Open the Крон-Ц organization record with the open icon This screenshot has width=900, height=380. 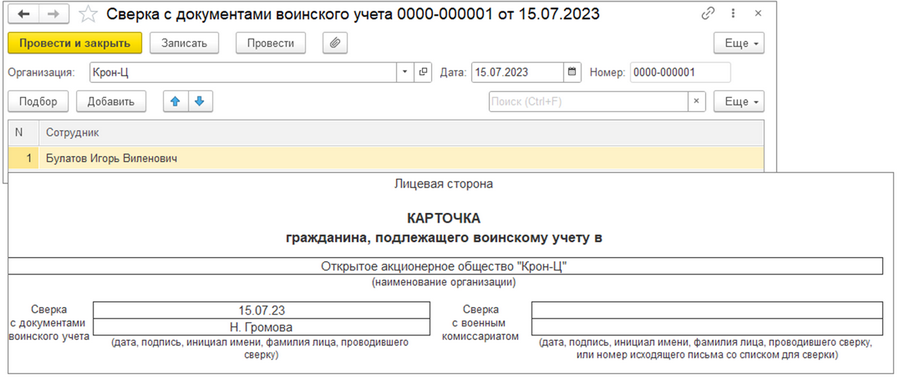[x=424, y=72]
